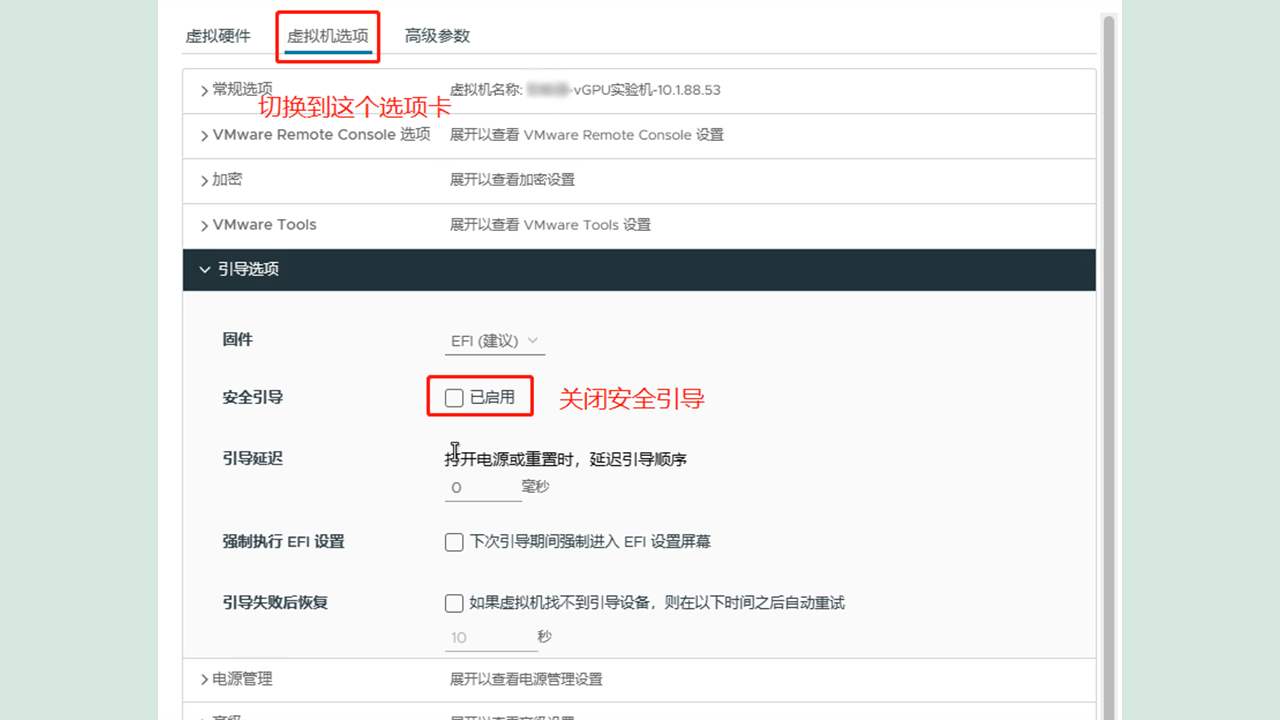1280x720 pixels.
Task: Click the 引导延迟 label
Action: [x=253, y=458]
